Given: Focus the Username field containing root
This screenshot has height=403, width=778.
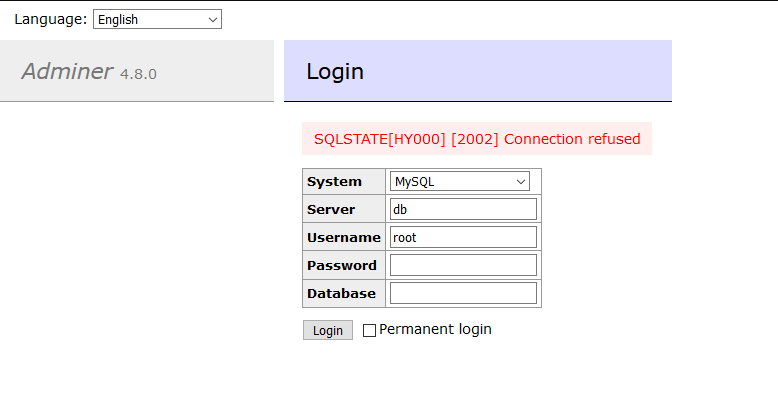Looking at the screenshot, I should (x=463, y=237).
